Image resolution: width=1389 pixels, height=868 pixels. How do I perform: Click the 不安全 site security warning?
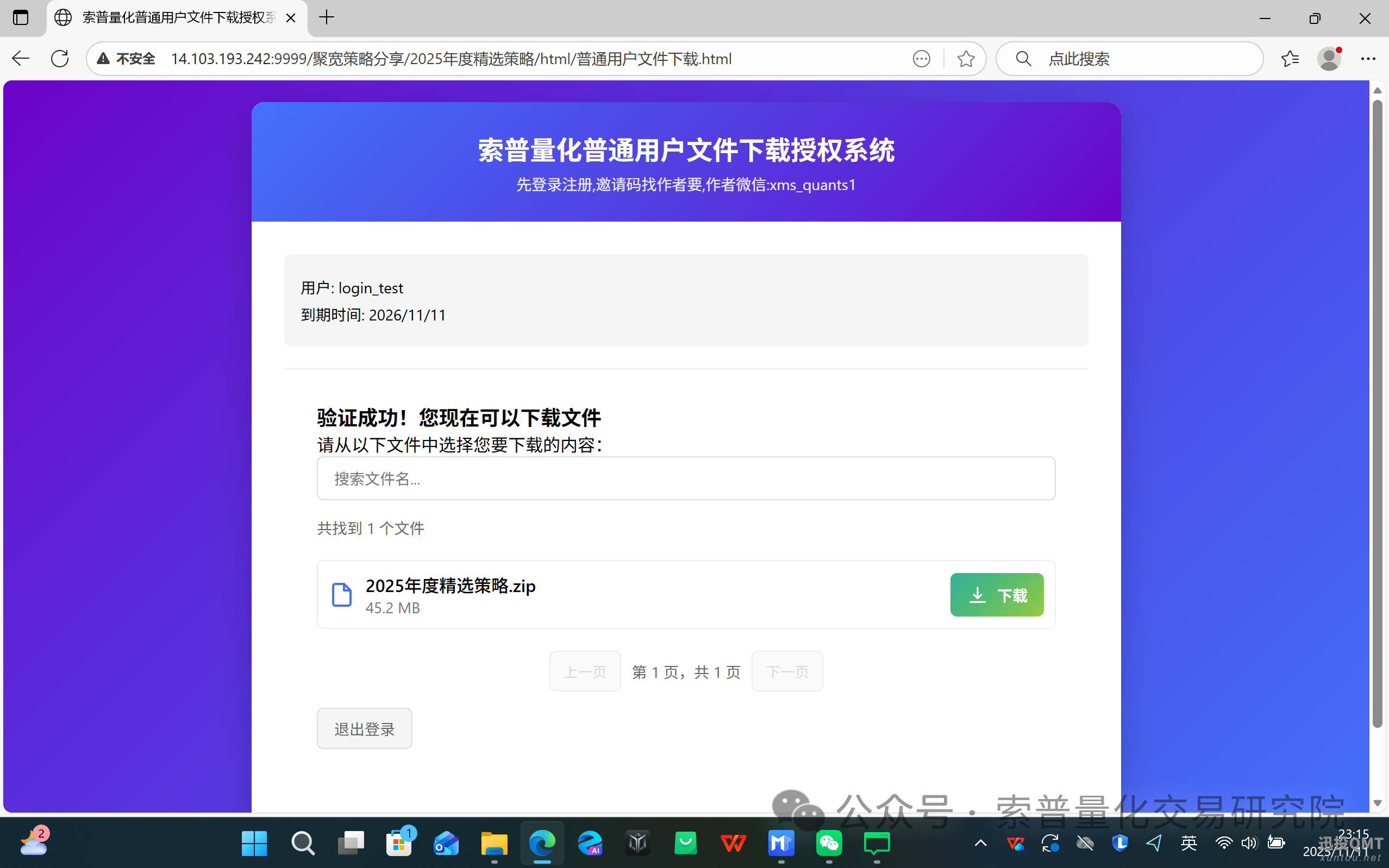pos(126,59)
